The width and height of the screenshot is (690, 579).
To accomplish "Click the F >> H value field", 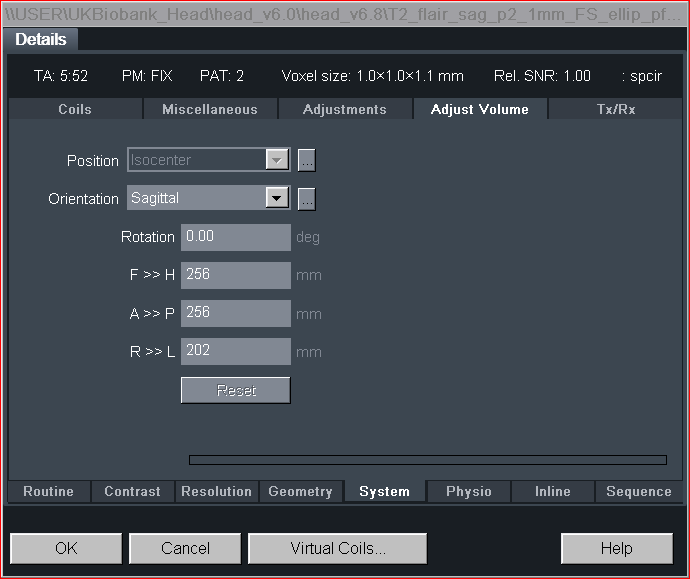I will pos(235,275).
